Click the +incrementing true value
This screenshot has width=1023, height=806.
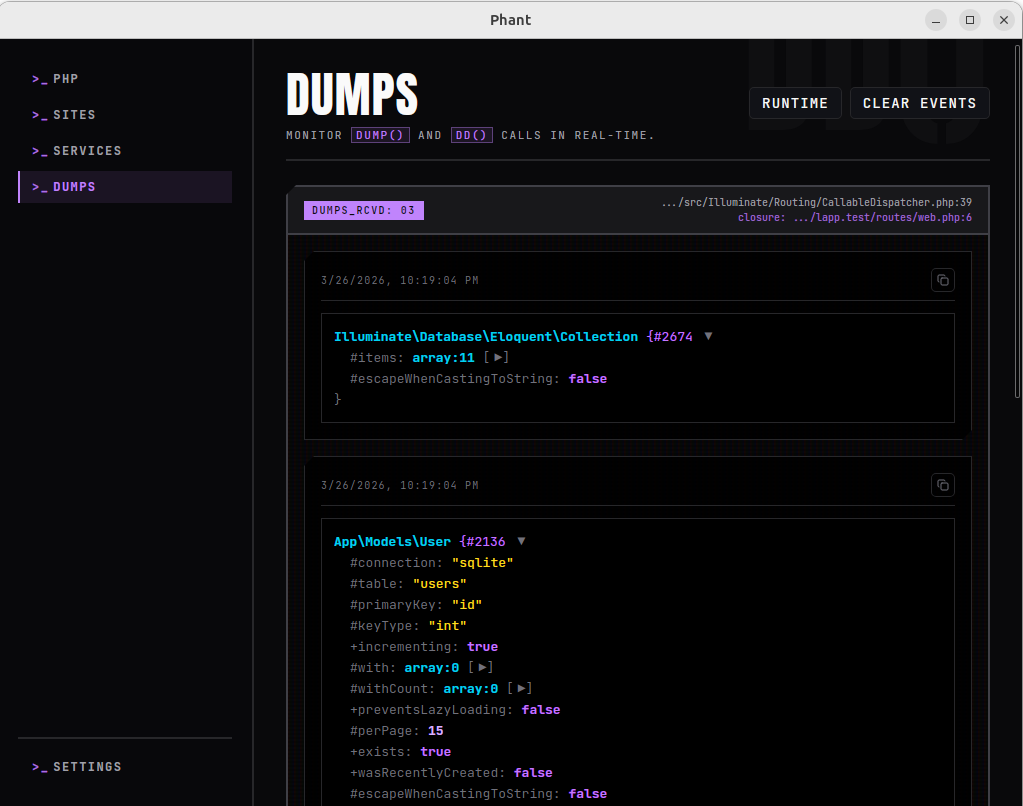point(483,647)
